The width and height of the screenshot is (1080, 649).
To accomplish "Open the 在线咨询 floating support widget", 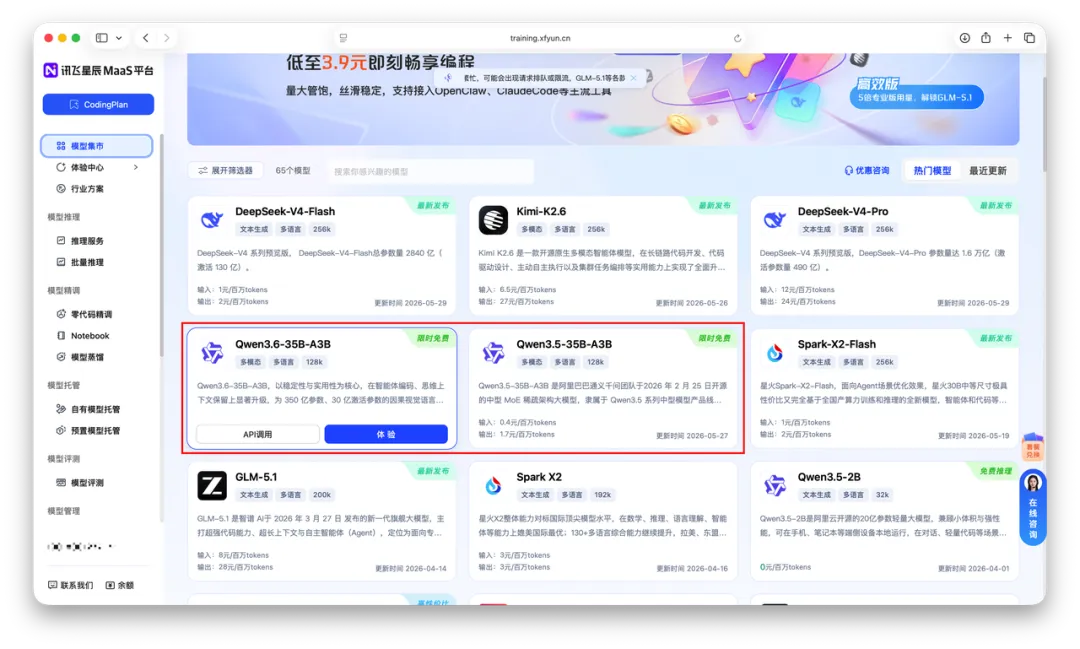I will tap(1033, 508).
